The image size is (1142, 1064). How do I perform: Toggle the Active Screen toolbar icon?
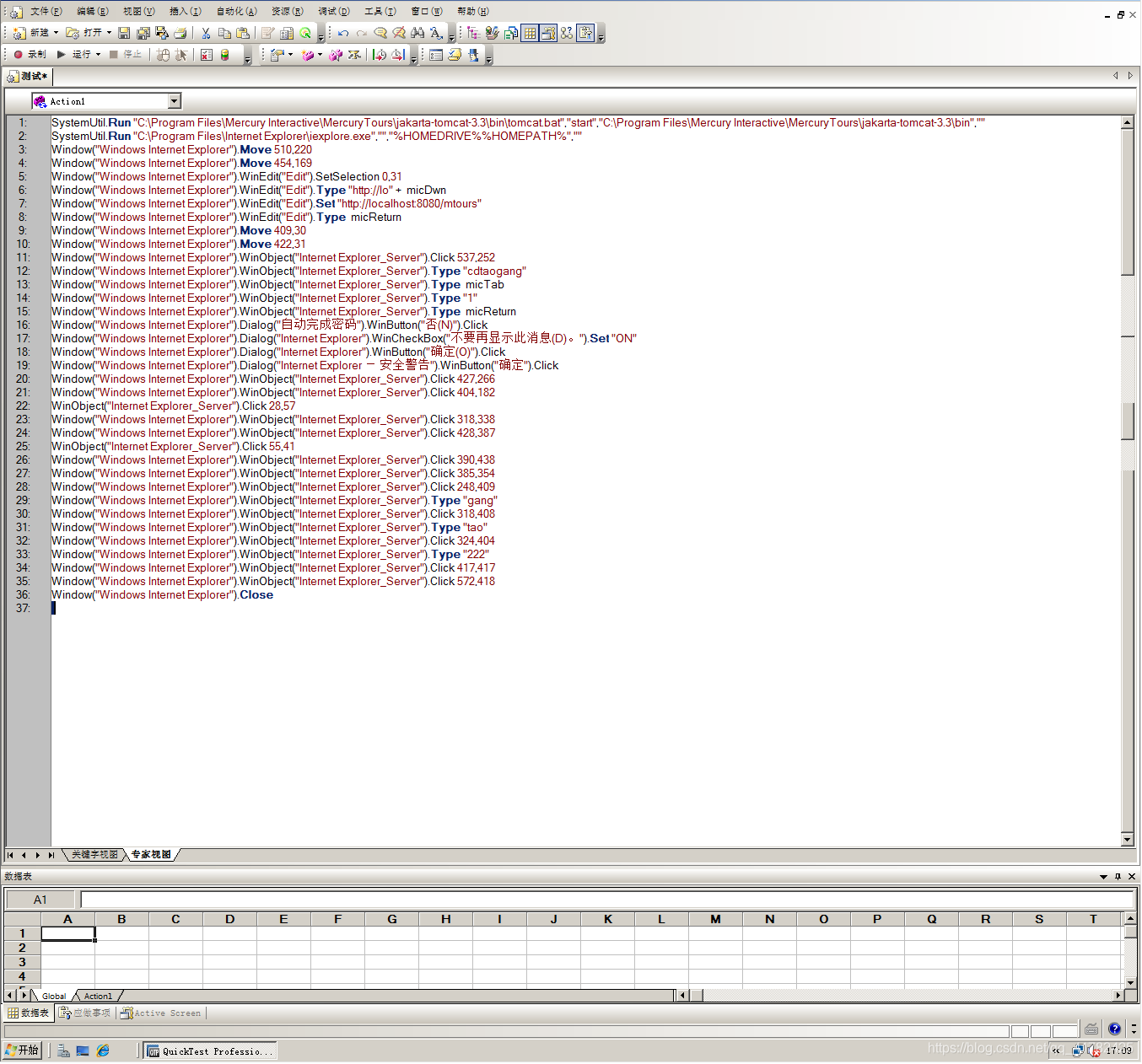548,33
